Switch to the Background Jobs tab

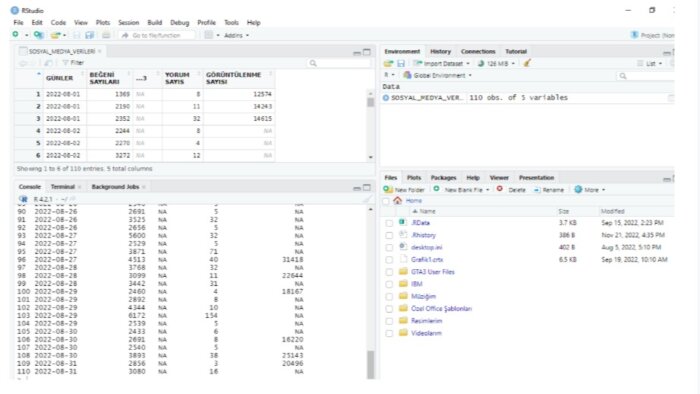(115, 187)
